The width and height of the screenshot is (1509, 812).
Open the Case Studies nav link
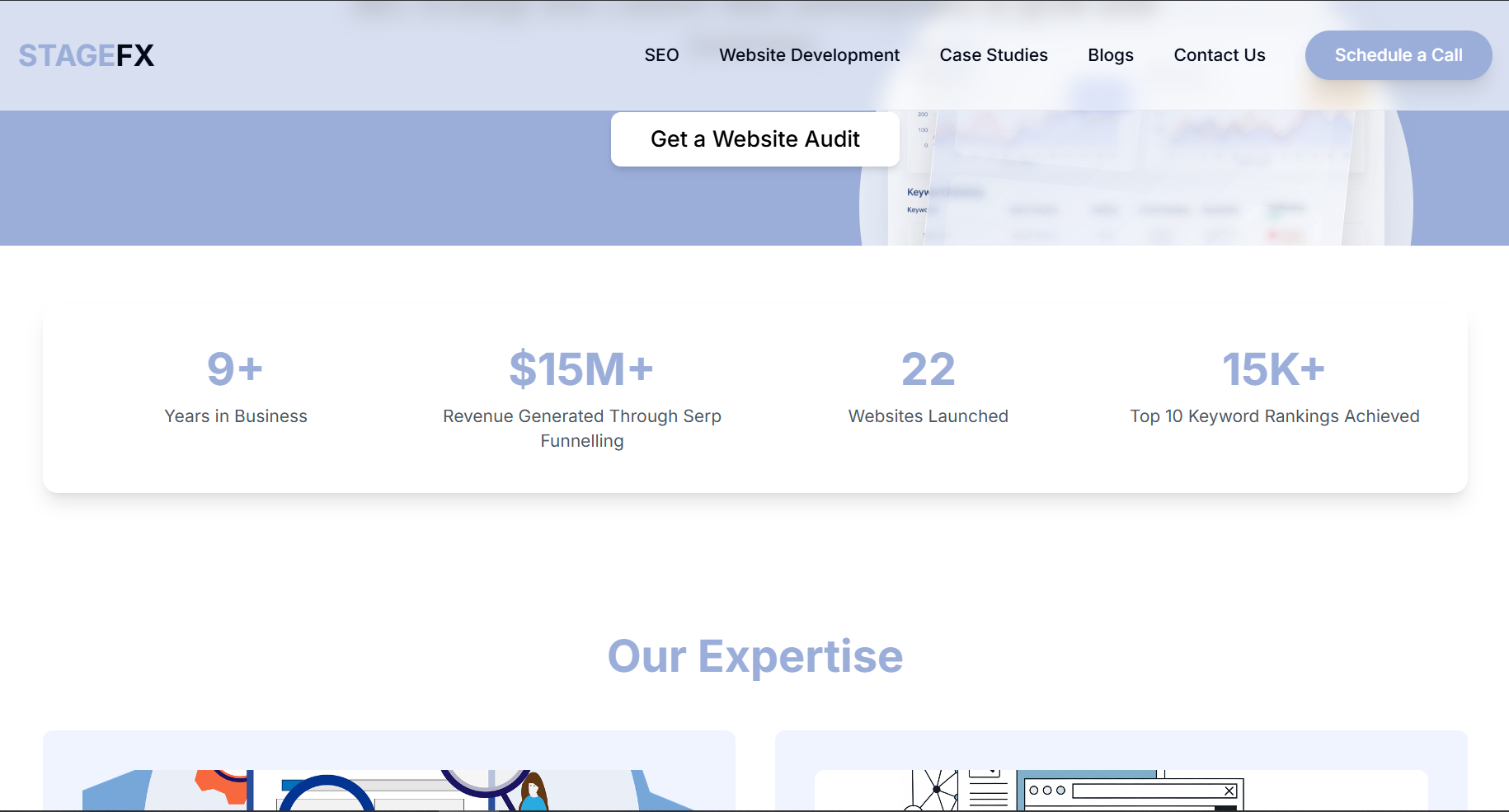[994, 55]
